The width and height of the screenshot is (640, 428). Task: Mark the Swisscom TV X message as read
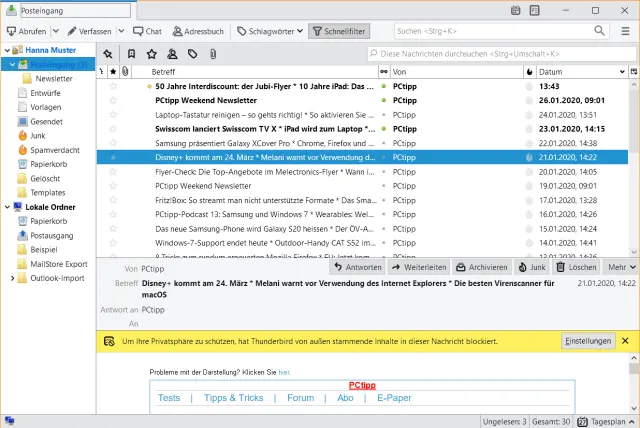coord(384,129)
